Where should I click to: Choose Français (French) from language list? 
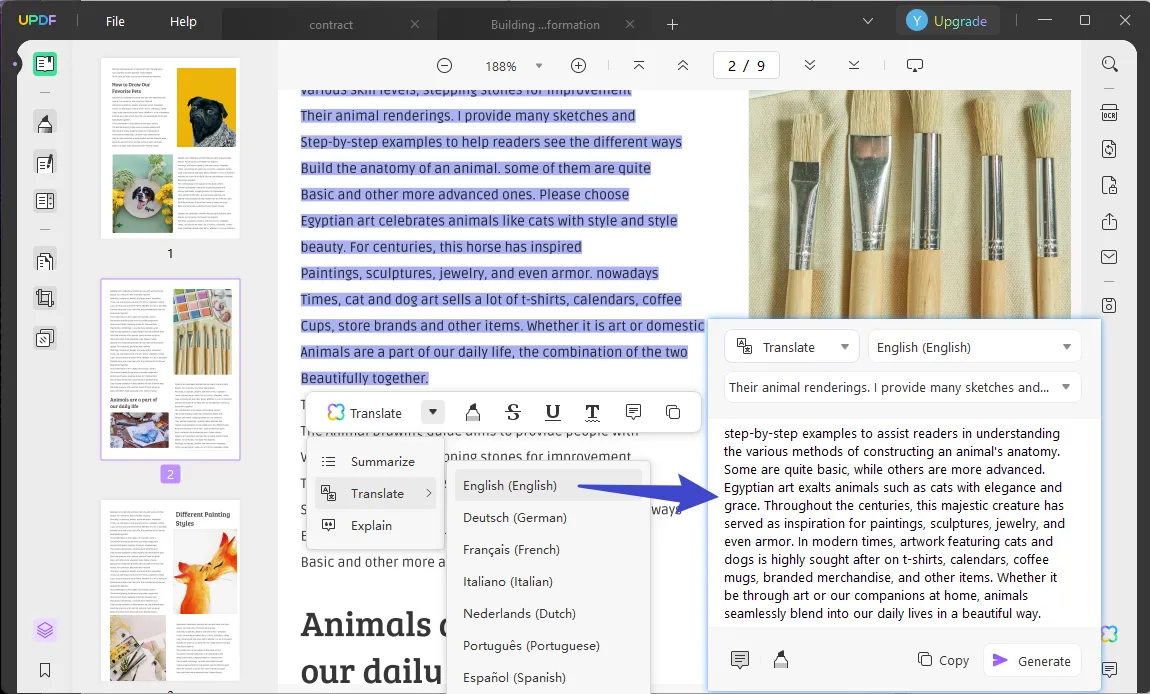(x=511, y=549)
